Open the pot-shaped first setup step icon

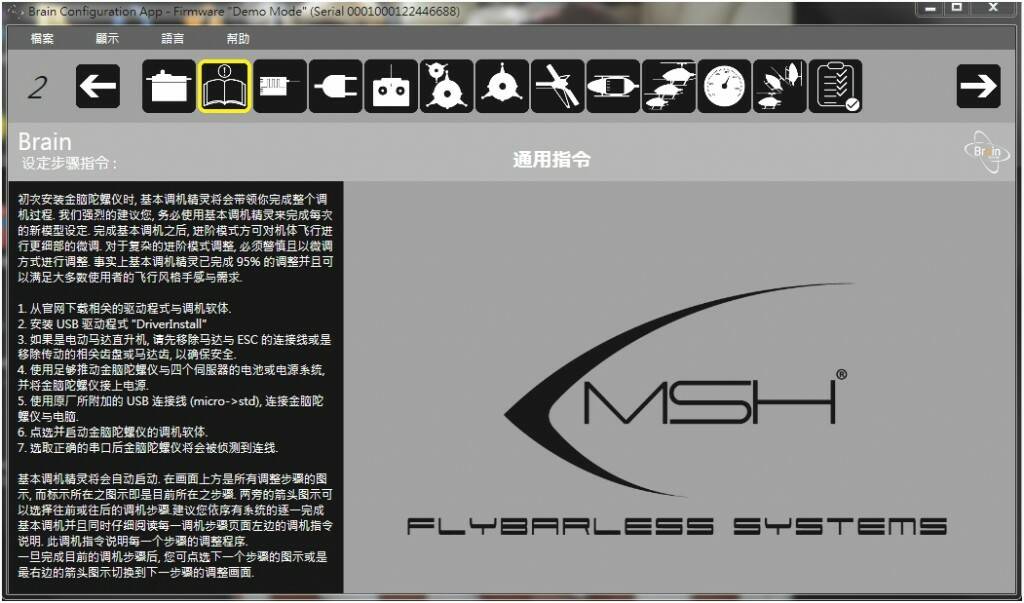coord(169,86)
